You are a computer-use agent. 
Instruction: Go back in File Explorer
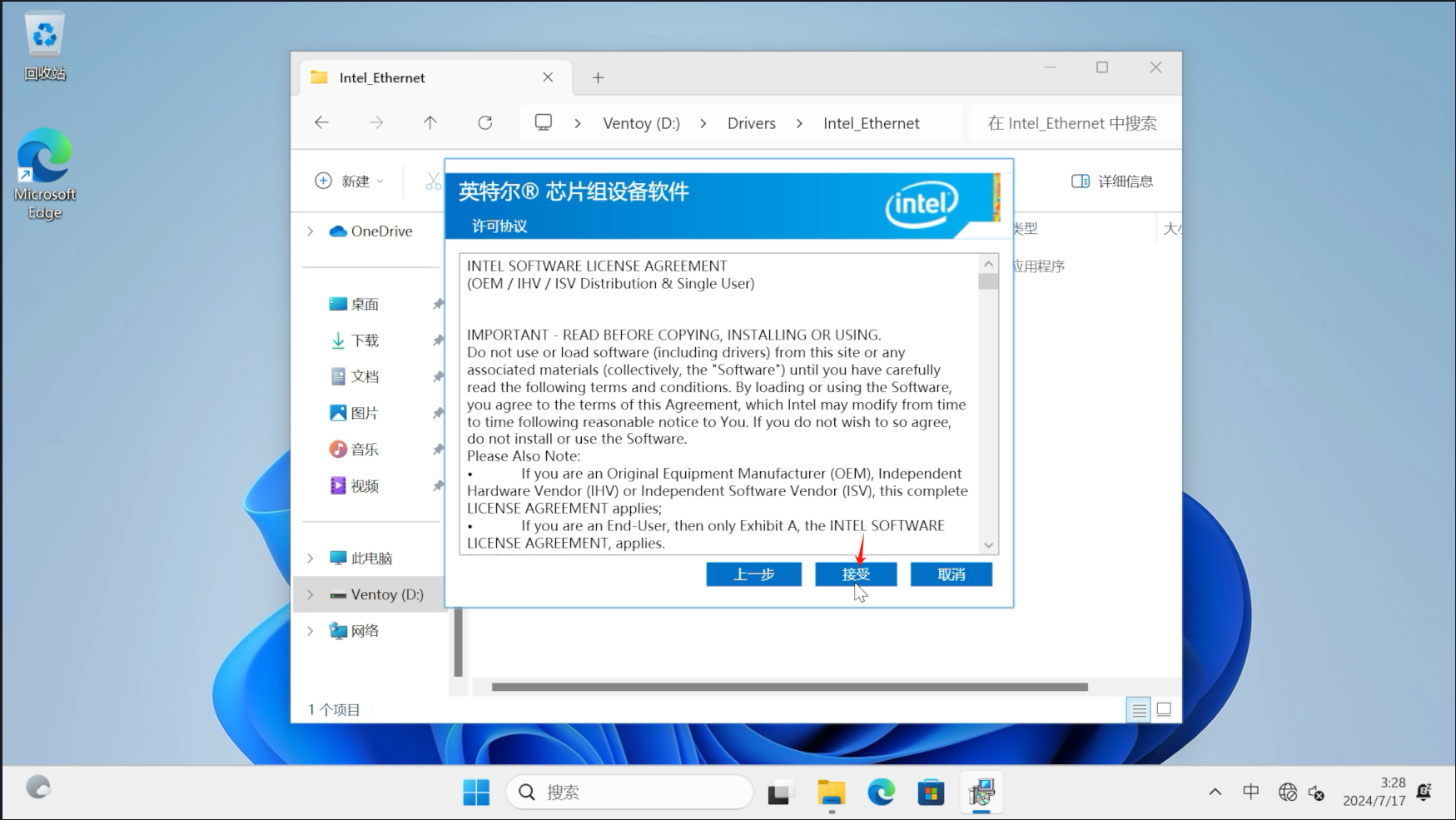[322, 123]
